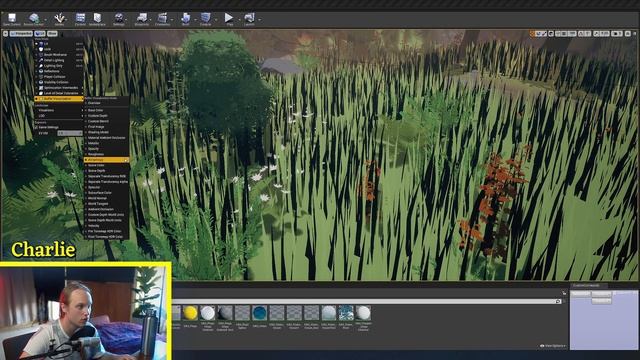
Task: Choose Ambient Occlusion buffer visualization
Action: point(107,209)
